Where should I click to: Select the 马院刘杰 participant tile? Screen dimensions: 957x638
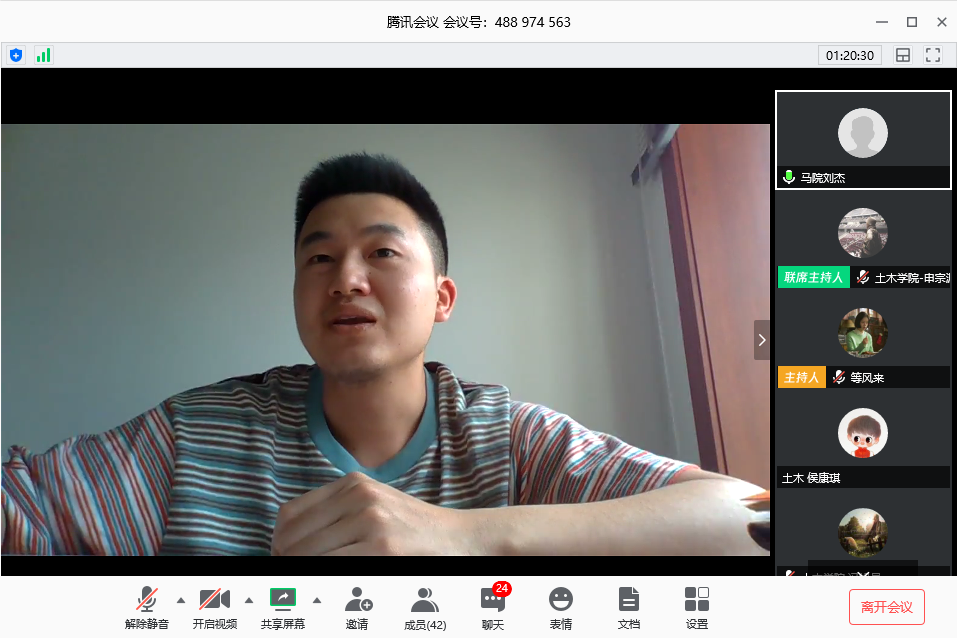click(x=863, y=140)
